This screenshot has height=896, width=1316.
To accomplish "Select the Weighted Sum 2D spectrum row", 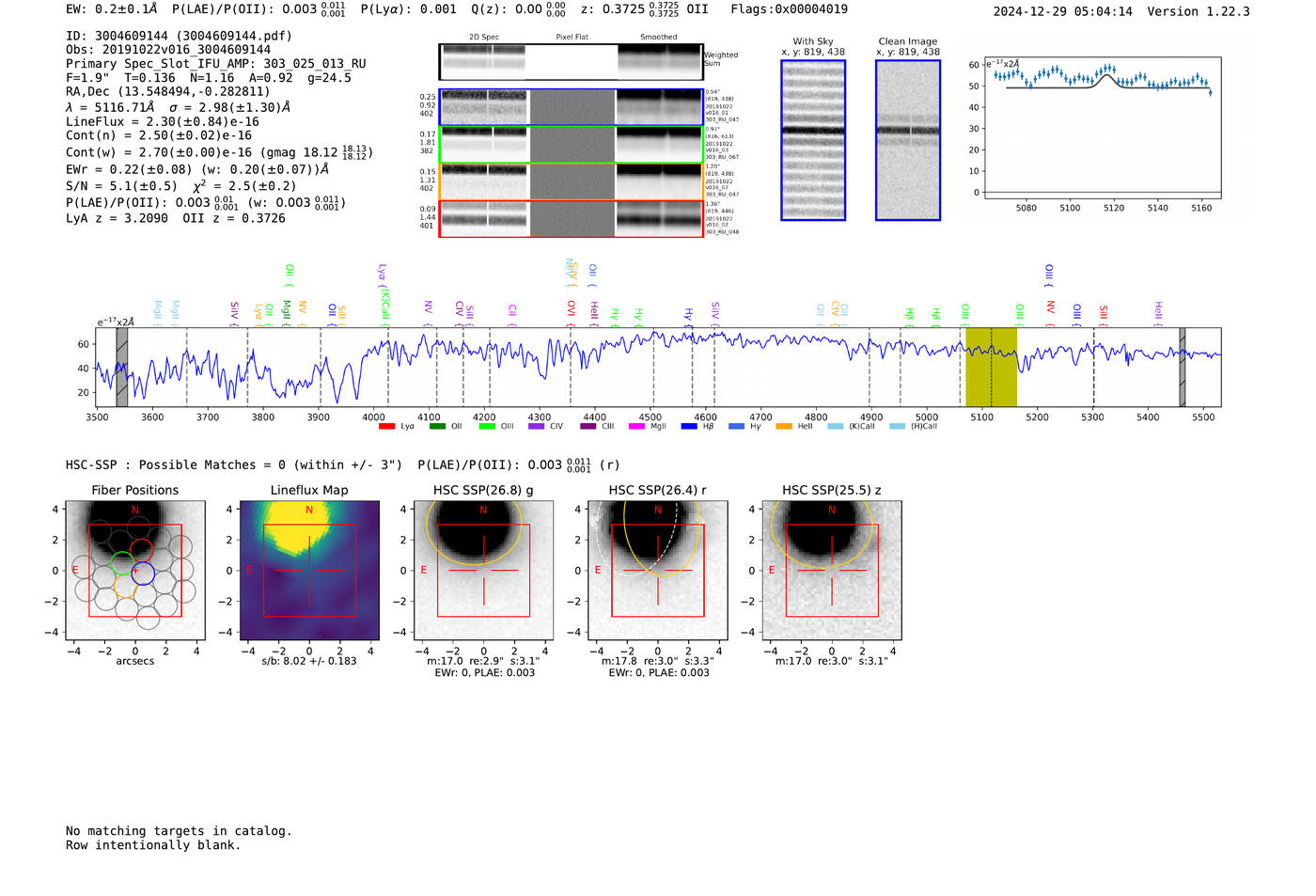I will [x=571, y=62].
